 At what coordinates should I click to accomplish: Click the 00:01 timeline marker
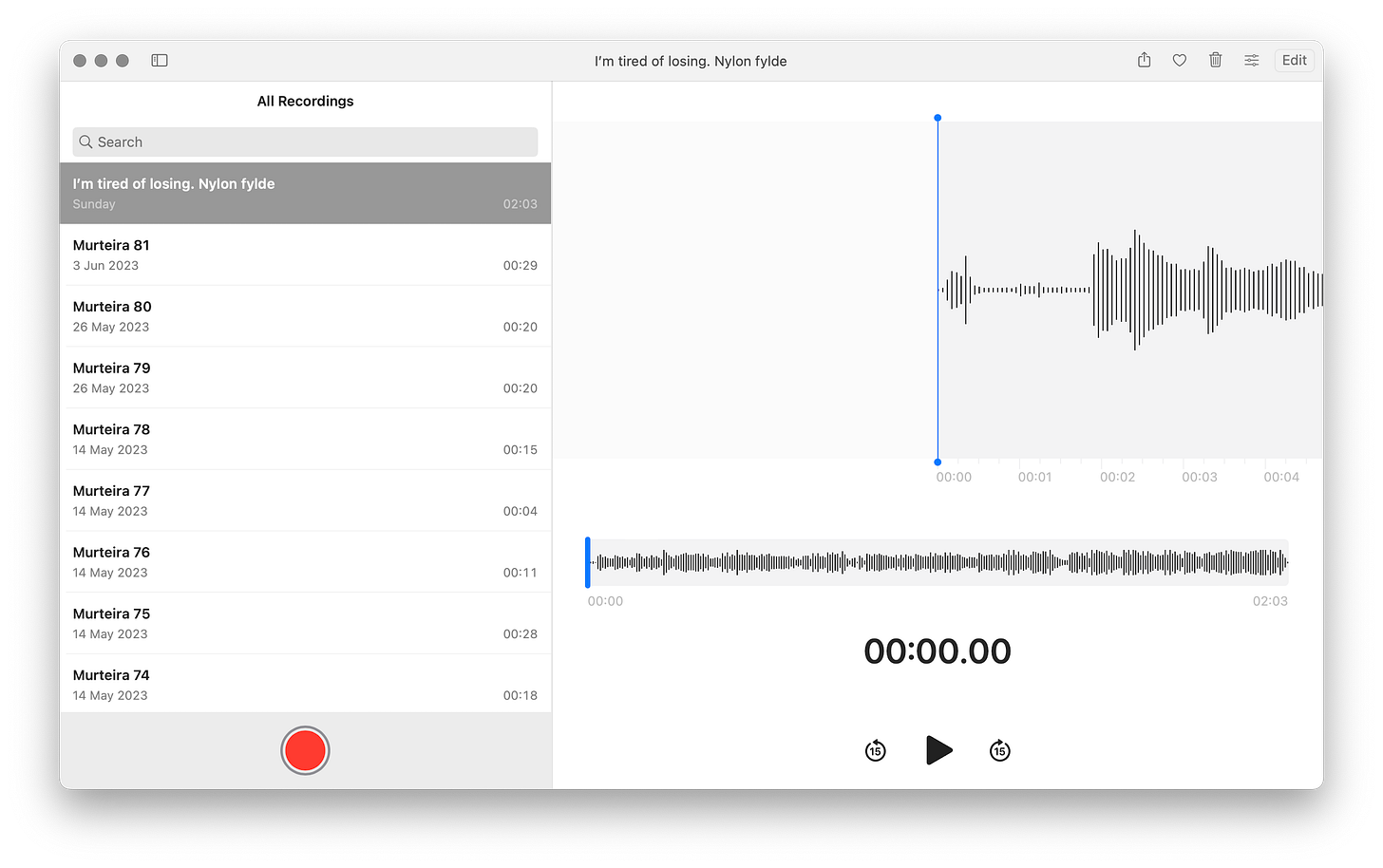pyautogui.click(x=1034, y=477)
